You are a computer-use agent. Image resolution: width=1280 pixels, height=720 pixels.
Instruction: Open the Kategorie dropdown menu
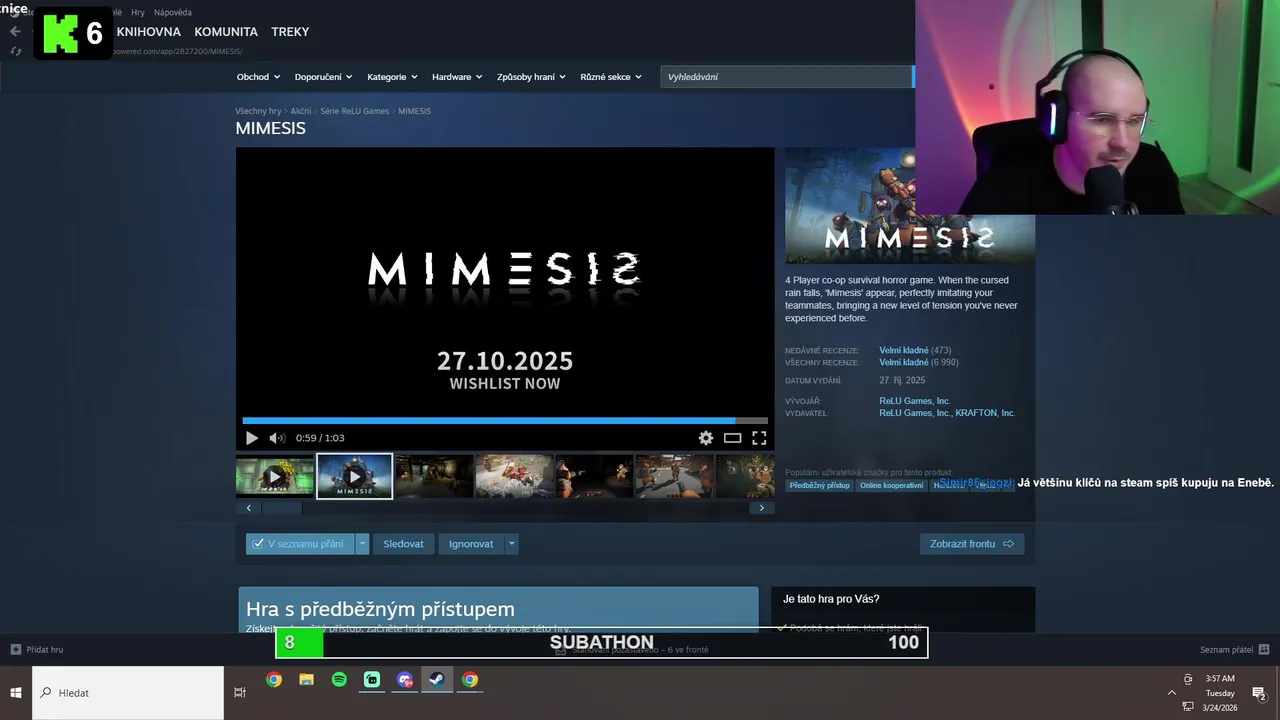point(392,77)
